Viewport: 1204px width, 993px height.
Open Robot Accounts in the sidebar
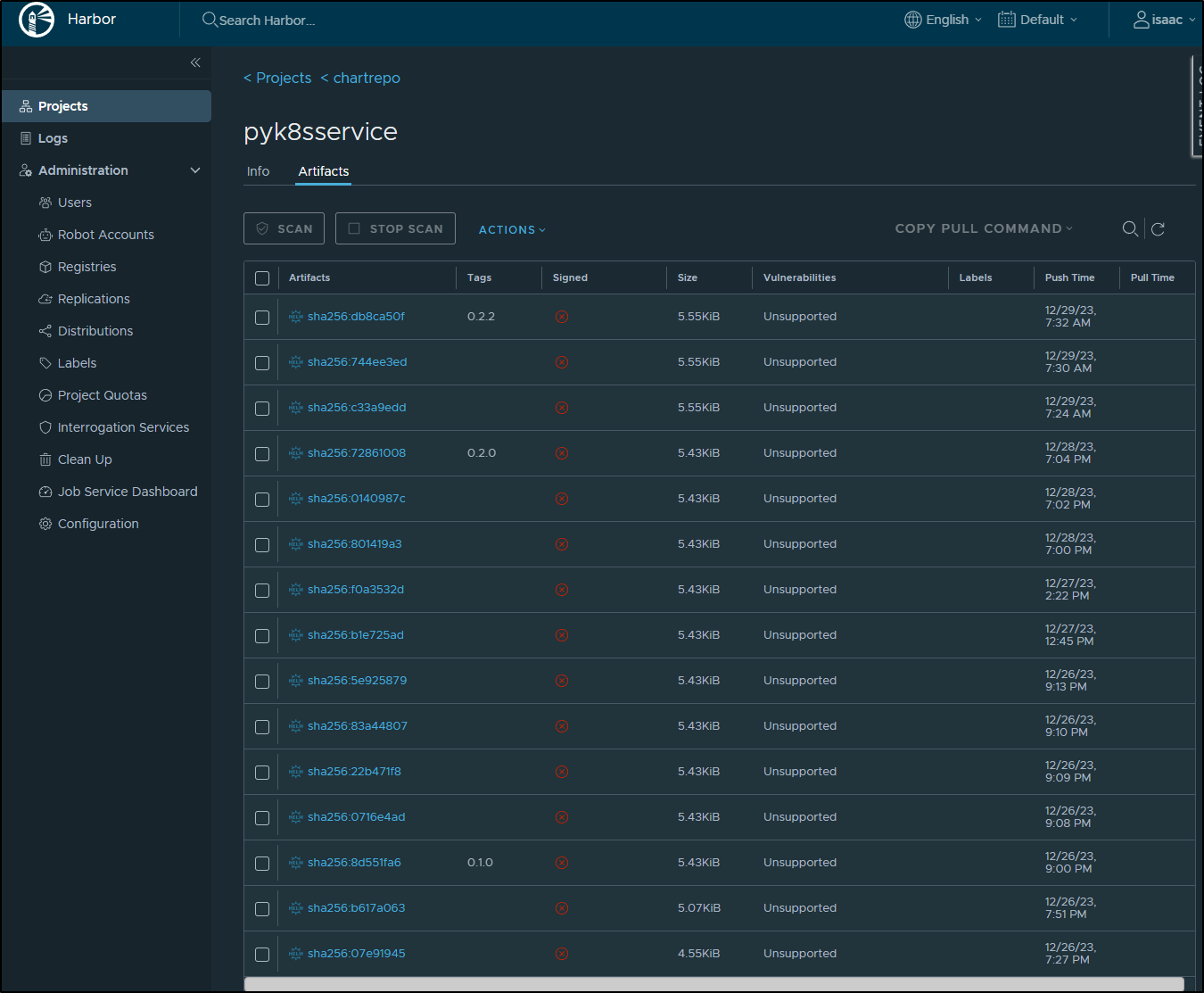coord(106,235)
